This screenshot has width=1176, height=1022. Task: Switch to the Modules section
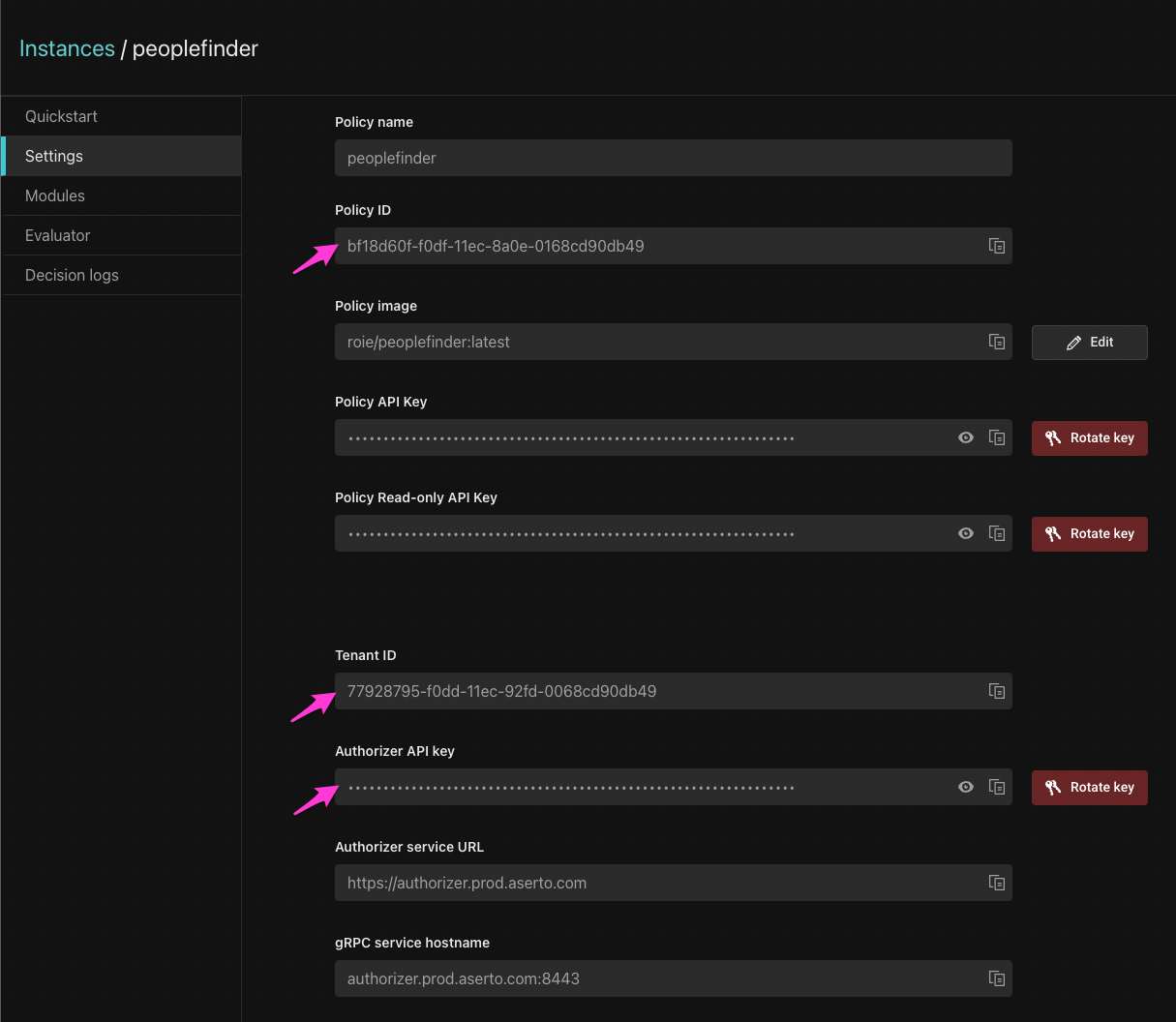tap(55, 195)
